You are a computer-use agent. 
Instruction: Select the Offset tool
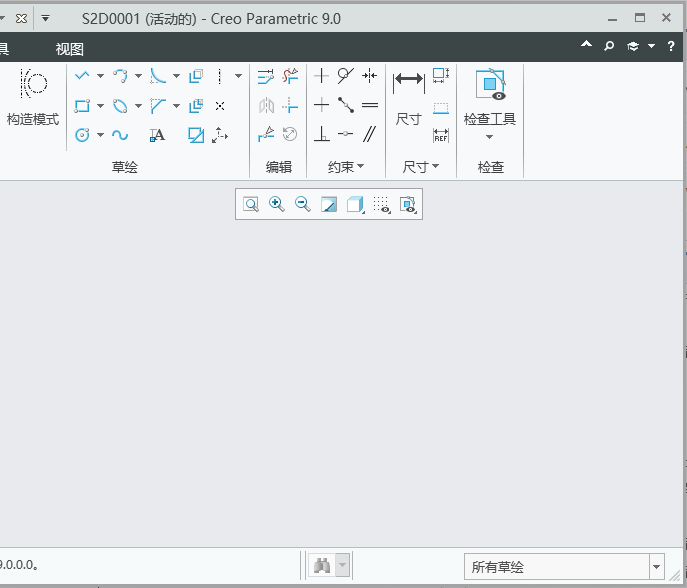(196, 76)
